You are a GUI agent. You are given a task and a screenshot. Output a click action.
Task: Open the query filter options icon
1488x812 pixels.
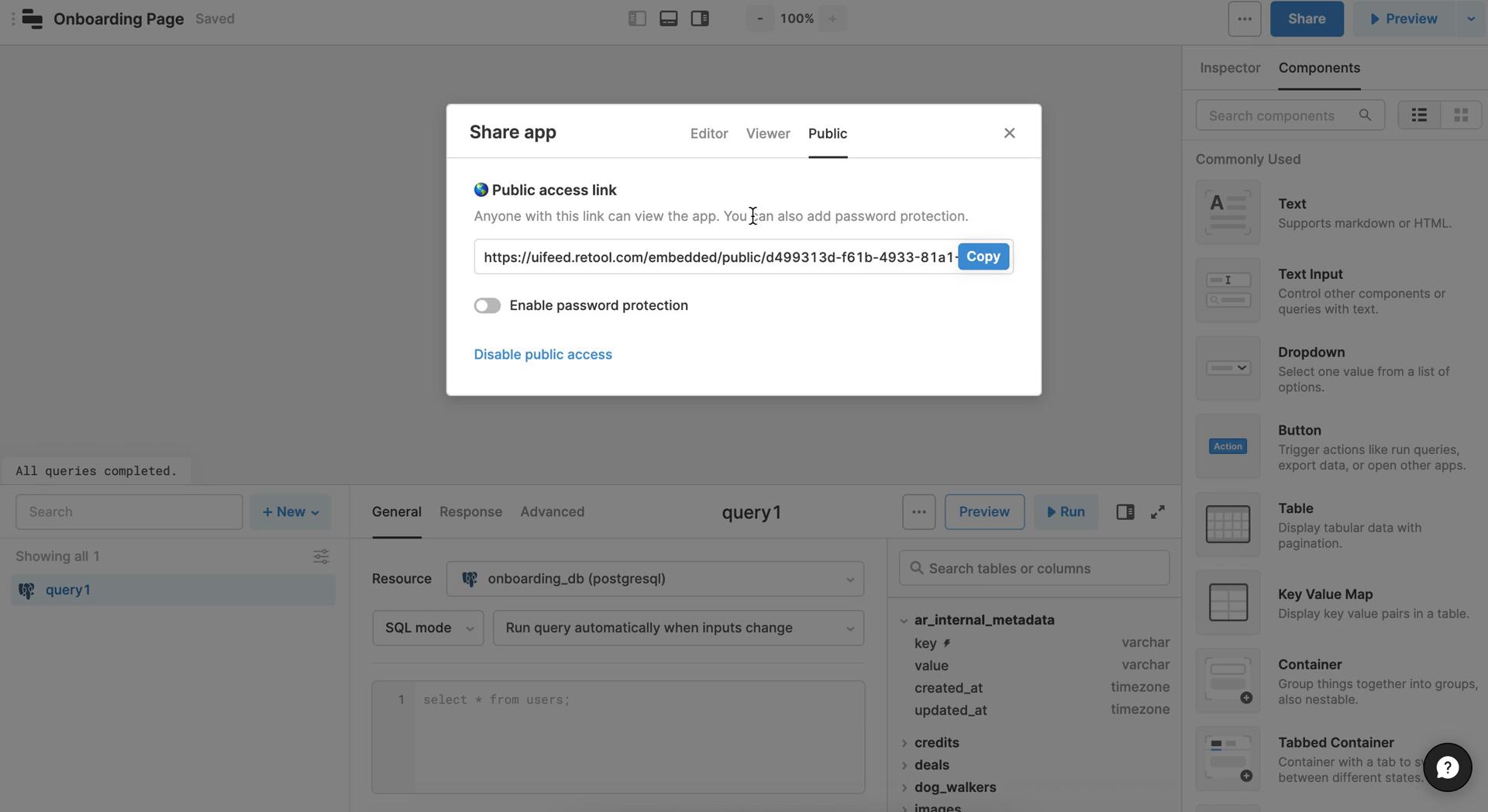[x=321, y=556]
